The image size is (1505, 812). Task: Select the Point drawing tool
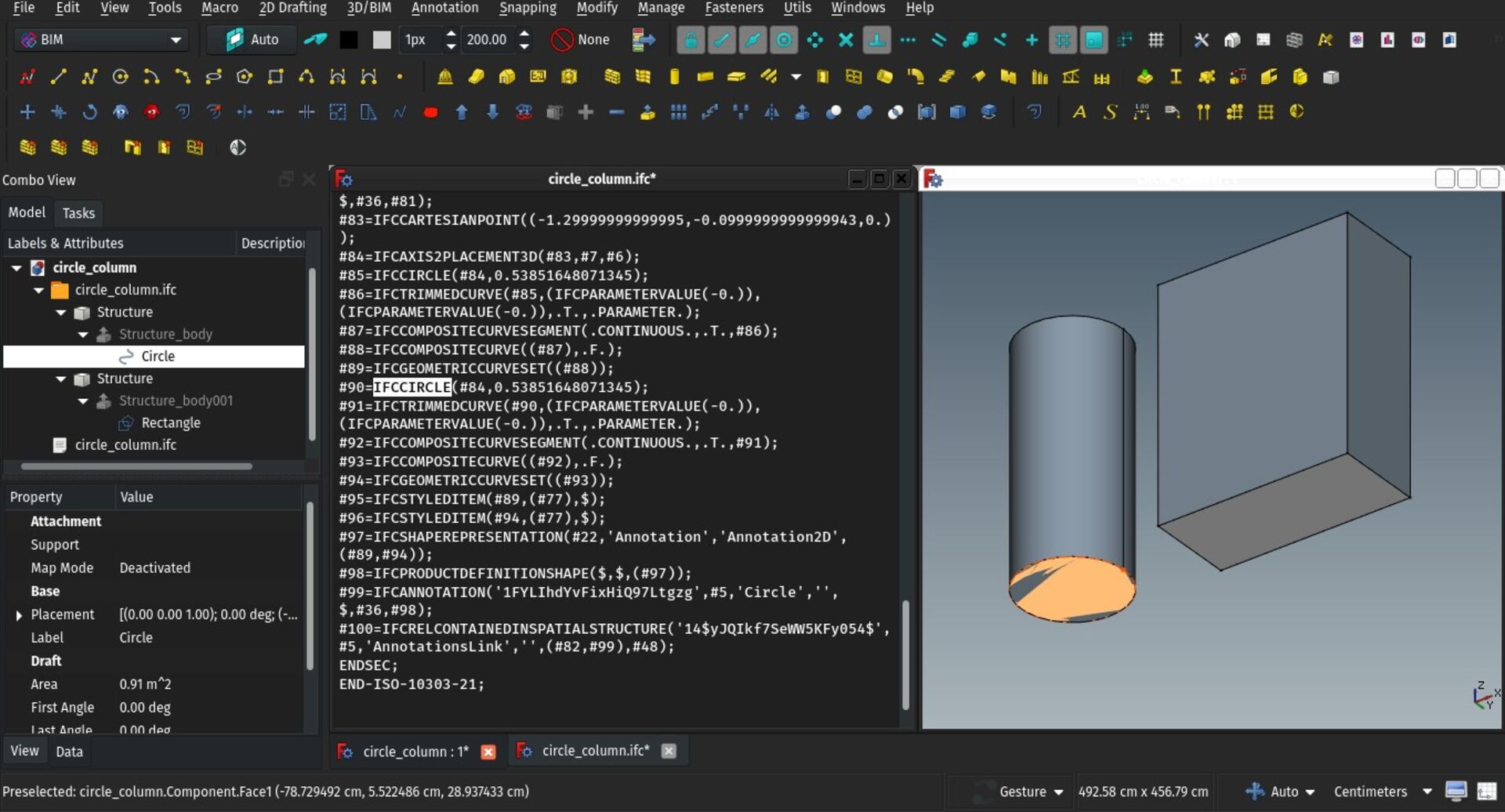point(400,77)
